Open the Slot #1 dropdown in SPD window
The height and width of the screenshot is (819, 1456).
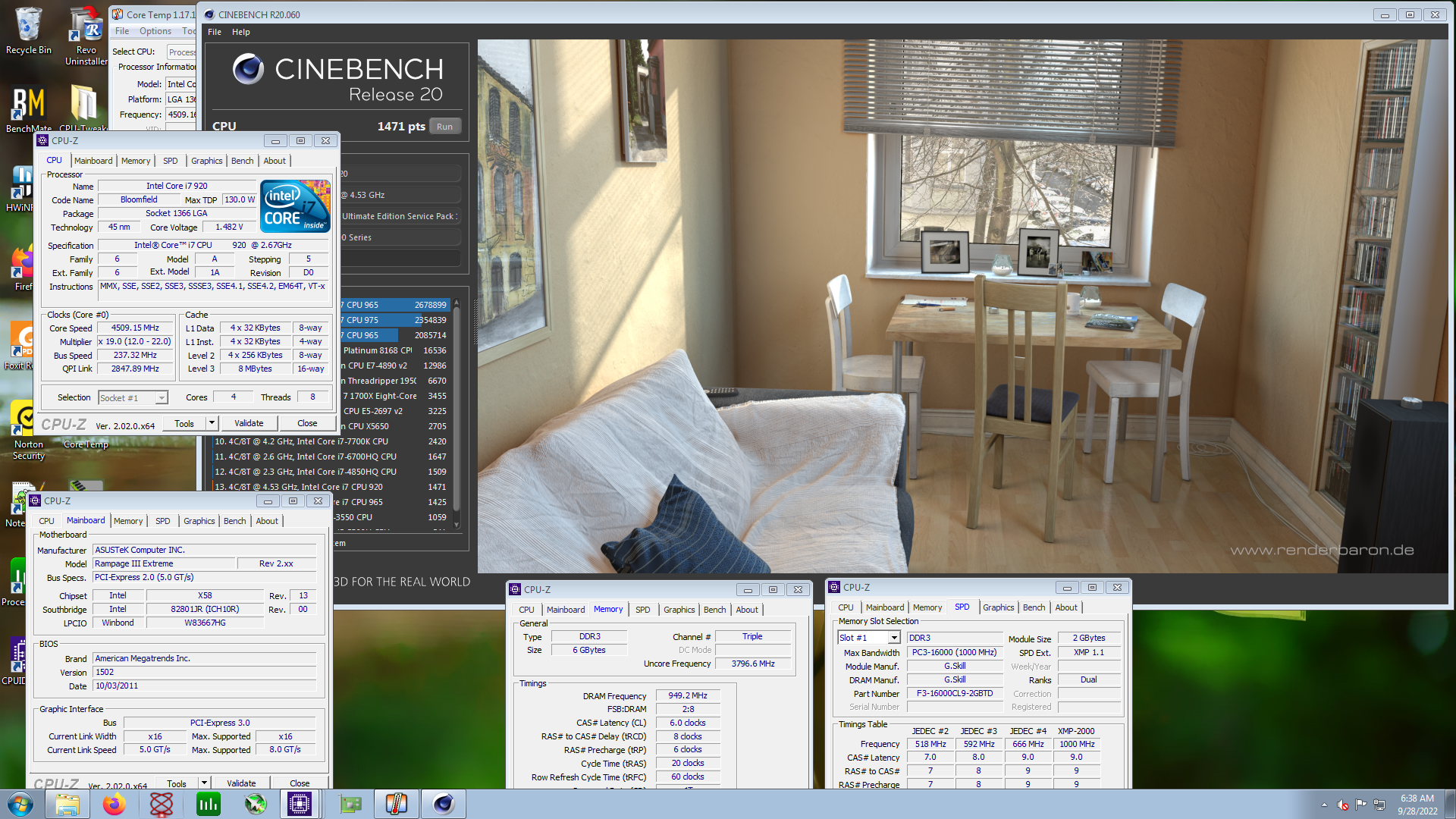click(894, 638)
